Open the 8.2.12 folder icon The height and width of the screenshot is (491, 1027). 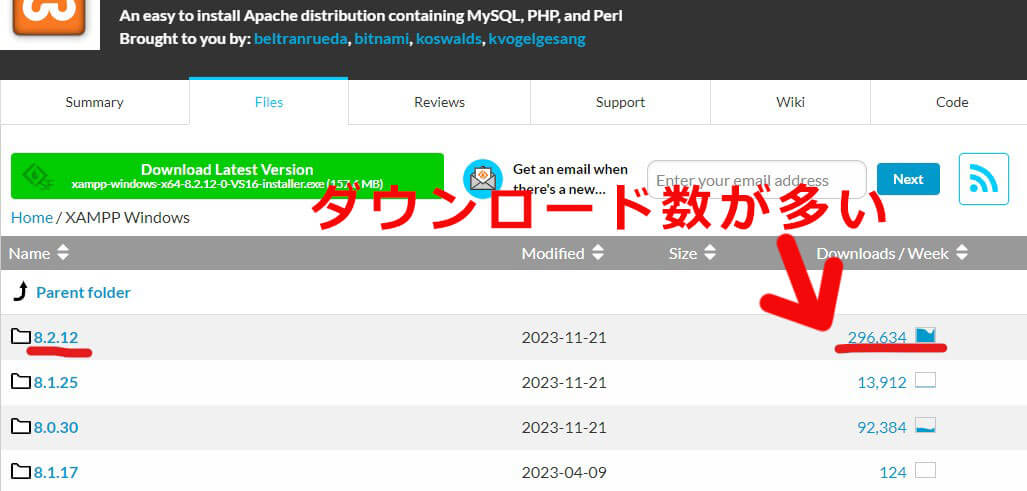(21, 336)
